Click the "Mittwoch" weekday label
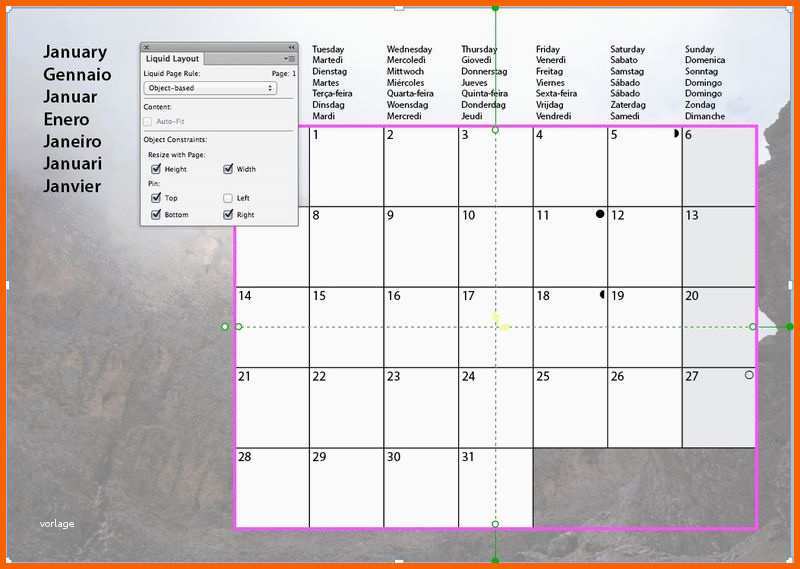 point(405,71)
